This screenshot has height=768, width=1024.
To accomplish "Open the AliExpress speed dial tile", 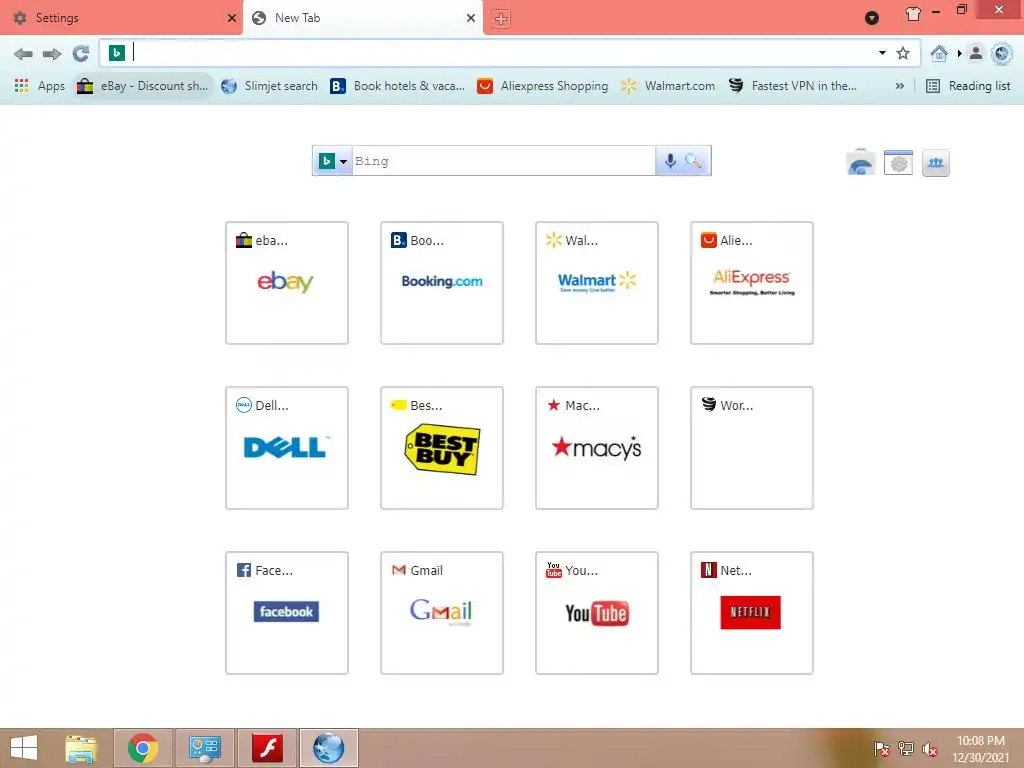I will pos(752,283).
